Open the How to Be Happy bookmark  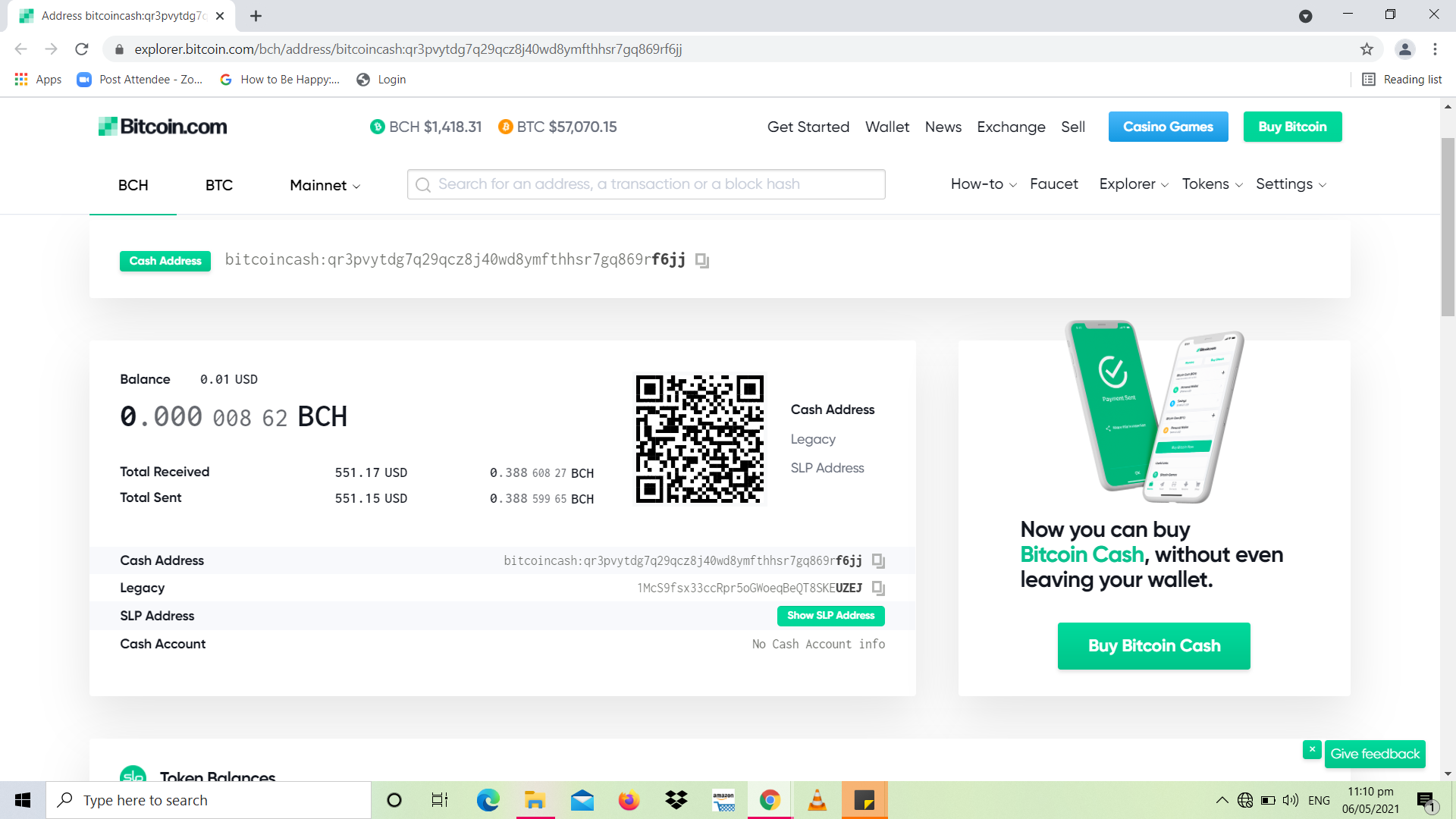280,80
